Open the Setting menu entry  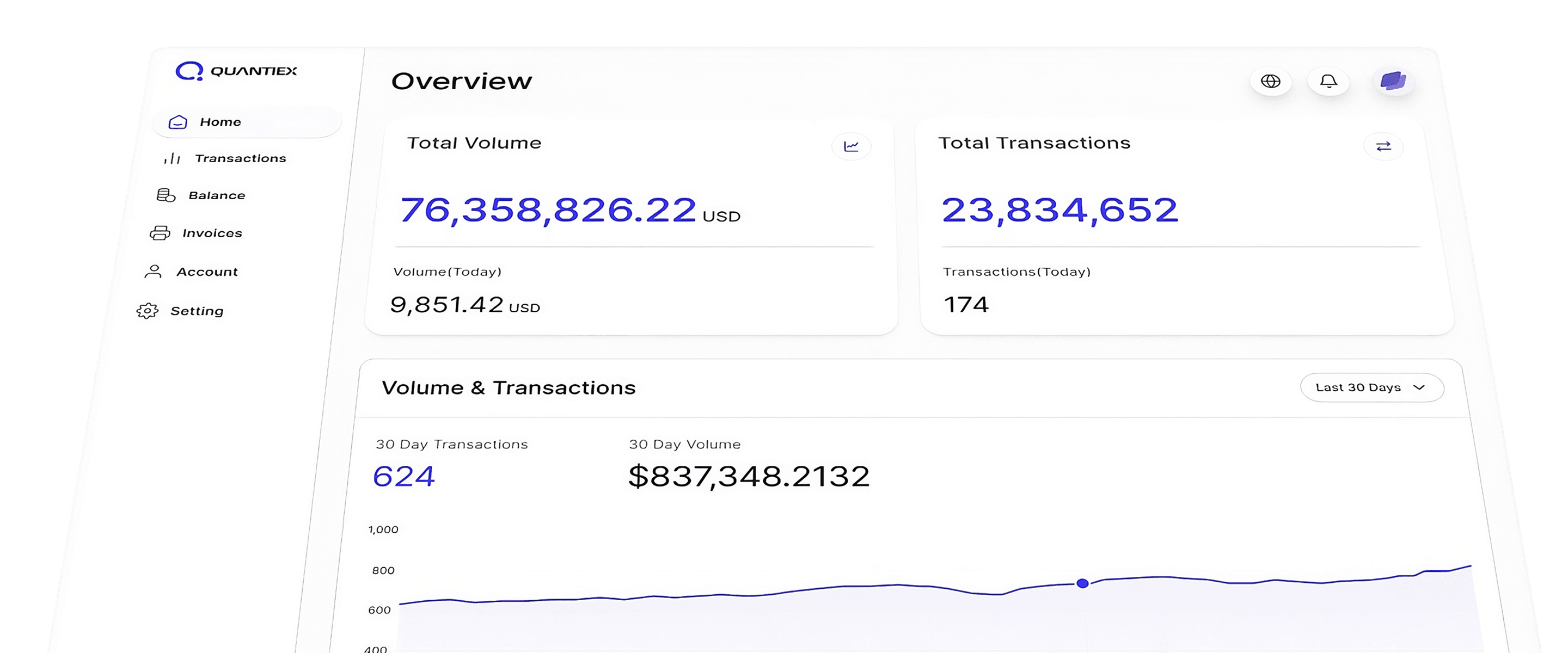(x=197, y=311)
